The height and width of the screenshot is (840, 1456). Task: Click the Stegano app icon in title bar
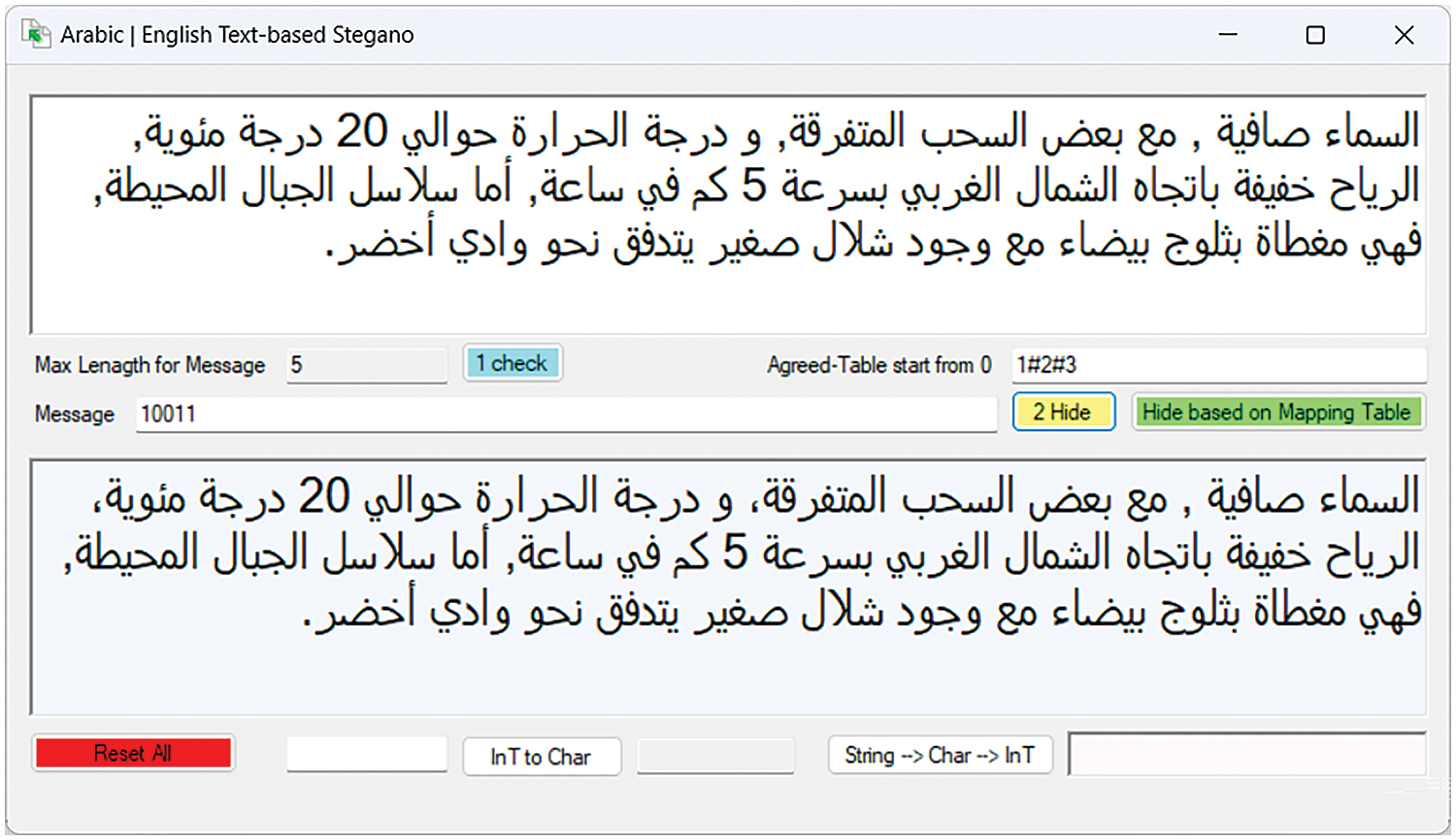[36, 35]
